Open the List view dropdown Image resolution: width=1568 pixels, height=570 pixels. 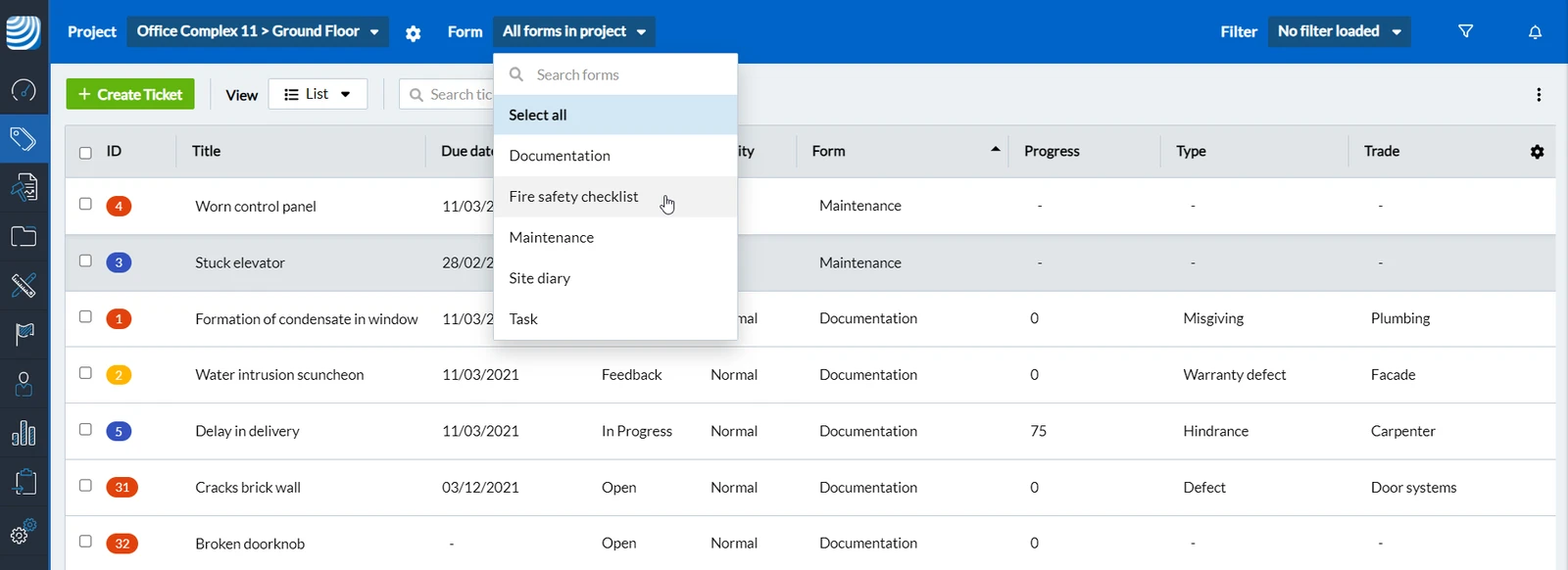point(318,94)
